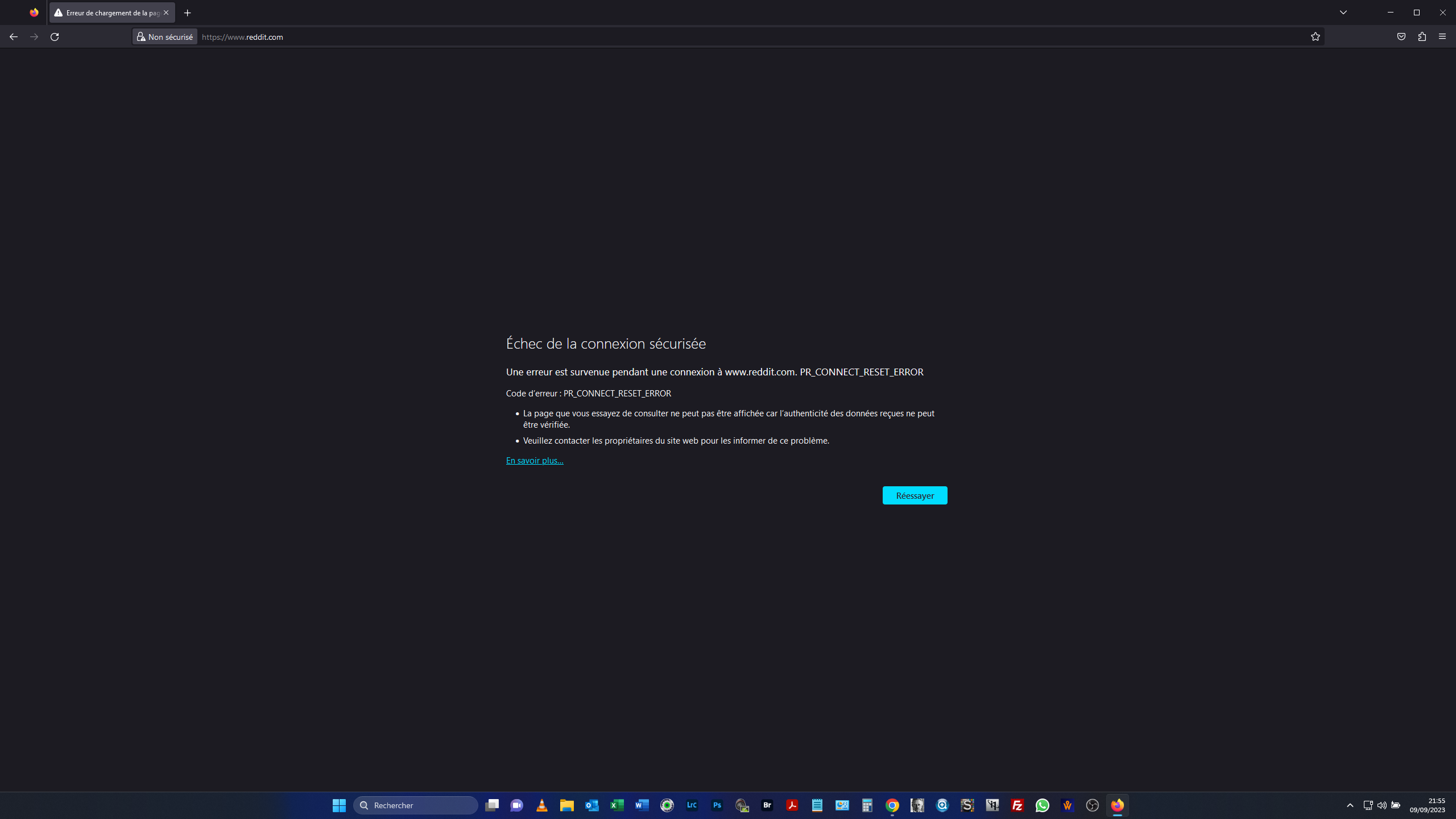Open the En savoir plus link
1456x819 pixels.
tap(535, 461)
